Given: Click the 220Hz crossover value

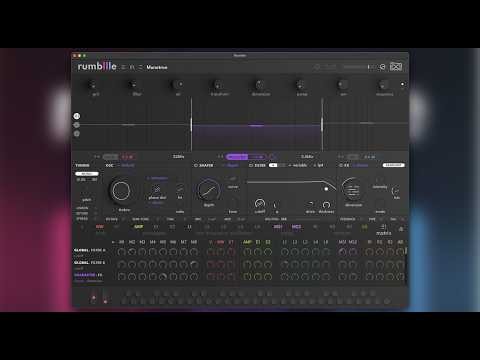Looking at the screenshot, I should coord(178,156).
